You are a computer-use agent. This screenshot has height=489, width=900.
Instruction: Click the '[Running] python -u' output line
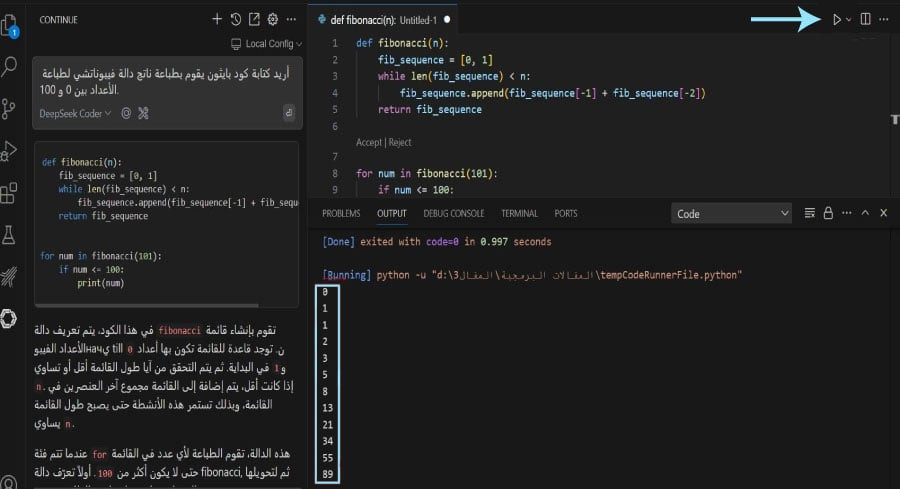[532, 275]
